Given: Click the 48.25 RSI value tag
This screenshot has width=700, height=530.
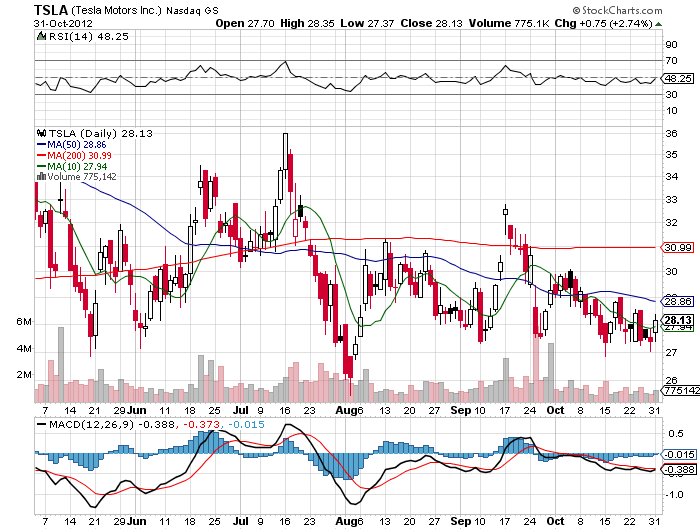Looking at the screenshot, I should [x=678, y=79].
